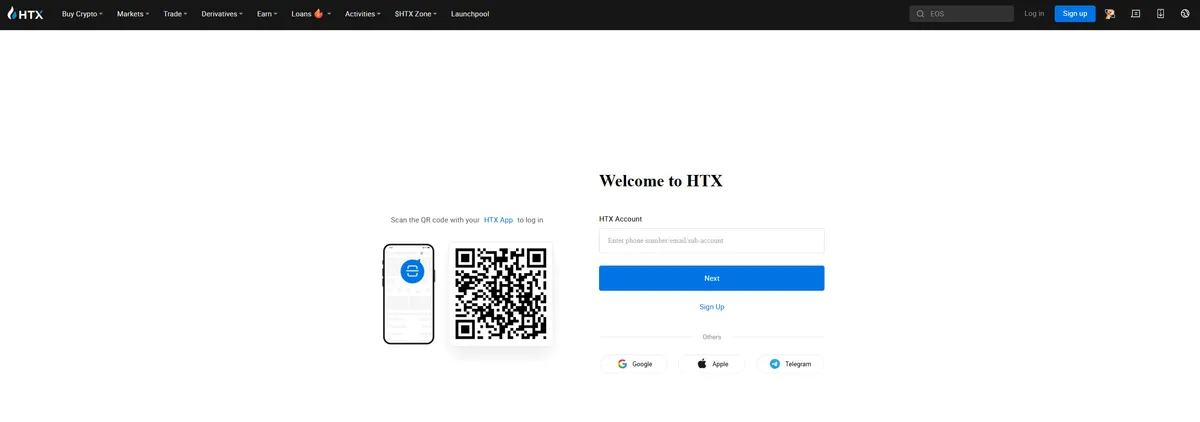Sign in with the Apple icon

pyautogui.click(x=702, y=364)
